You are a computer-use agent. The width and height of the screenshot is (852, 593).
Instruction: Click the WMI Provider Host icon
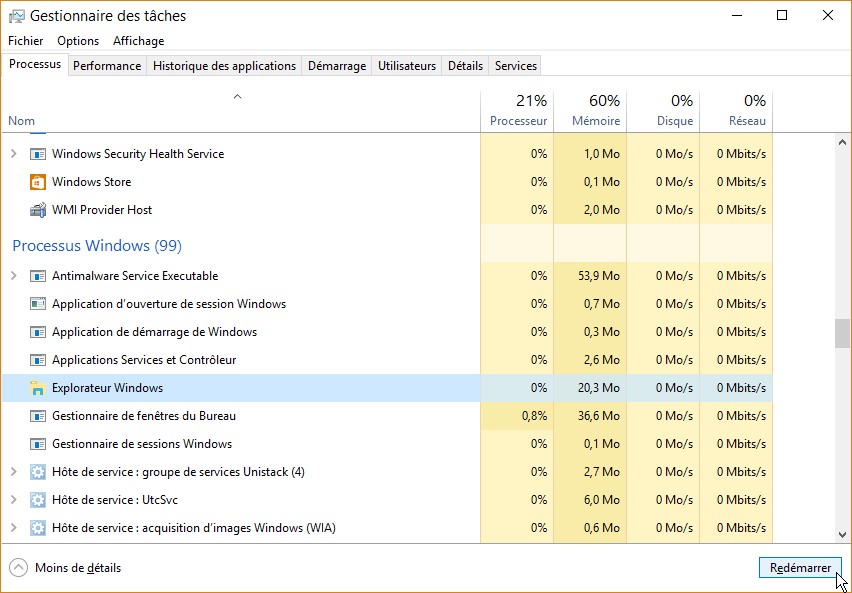(x=38, y=210)
